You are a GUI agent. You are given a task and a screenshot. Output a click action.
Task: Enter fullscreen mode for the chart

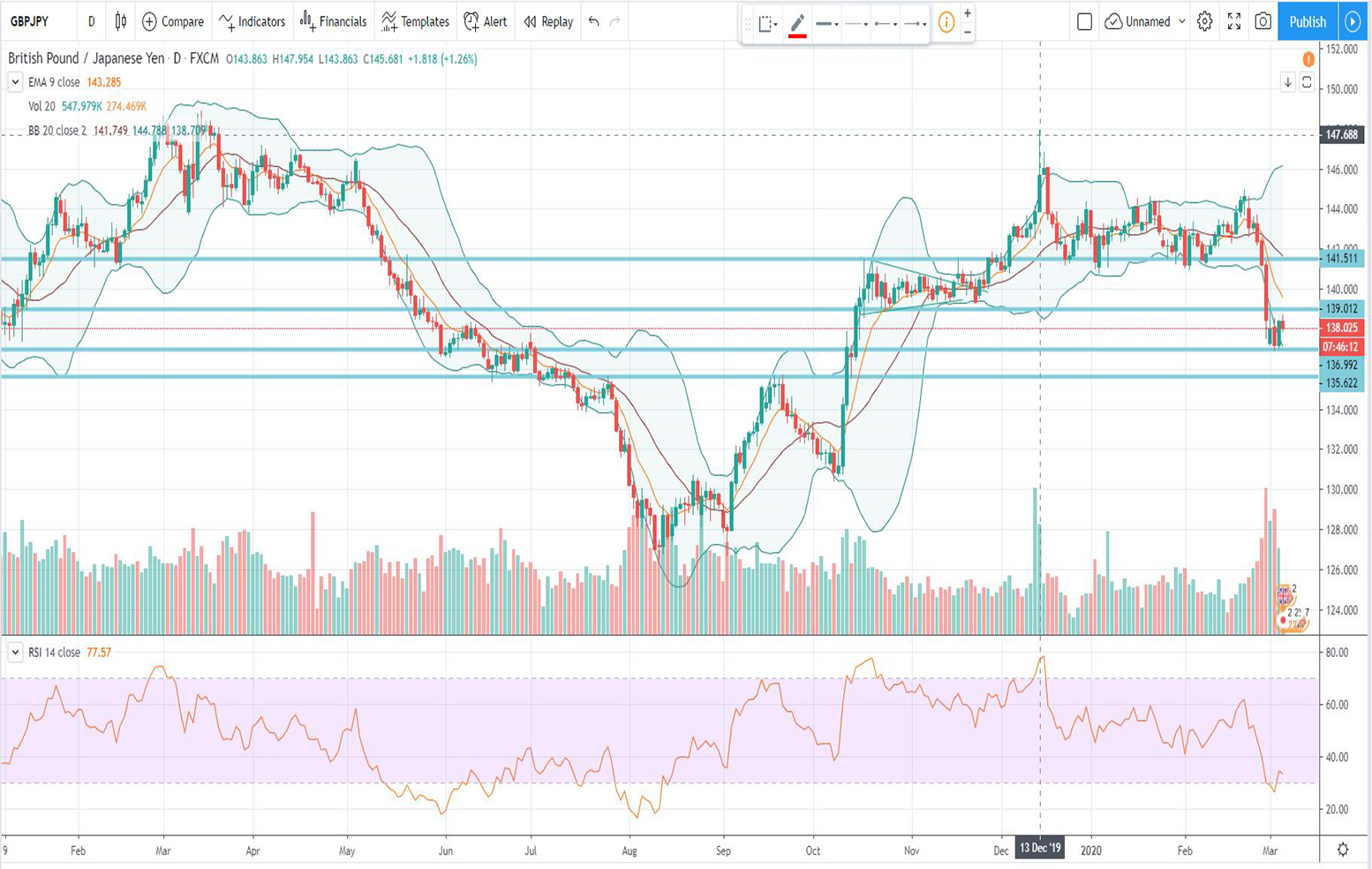(1233, 21)
